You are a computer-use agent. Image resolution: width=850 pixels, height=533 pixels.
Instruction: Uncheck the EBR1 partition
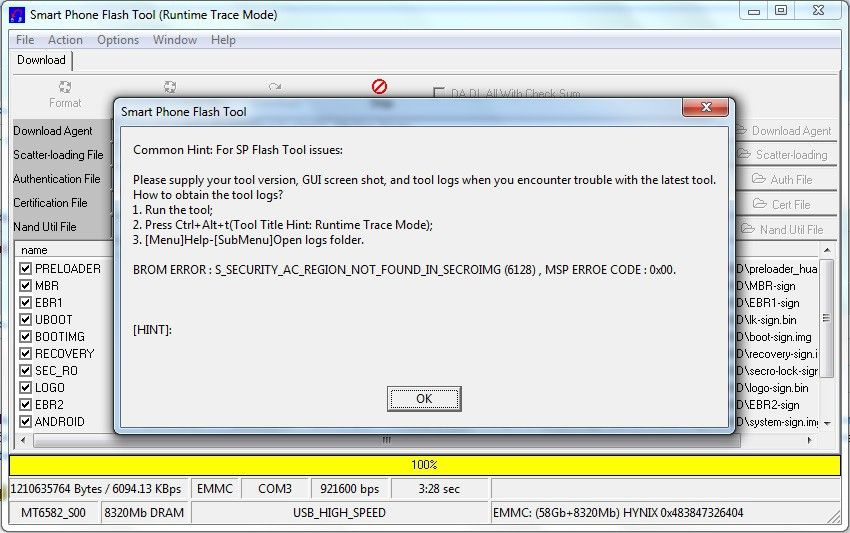(x=25, y=303)
